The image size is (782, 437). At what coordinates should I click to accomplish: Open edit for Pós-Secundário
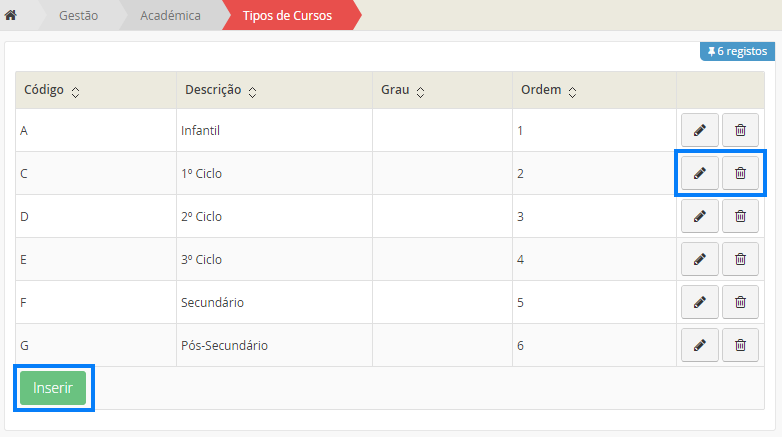coord(699,345)
